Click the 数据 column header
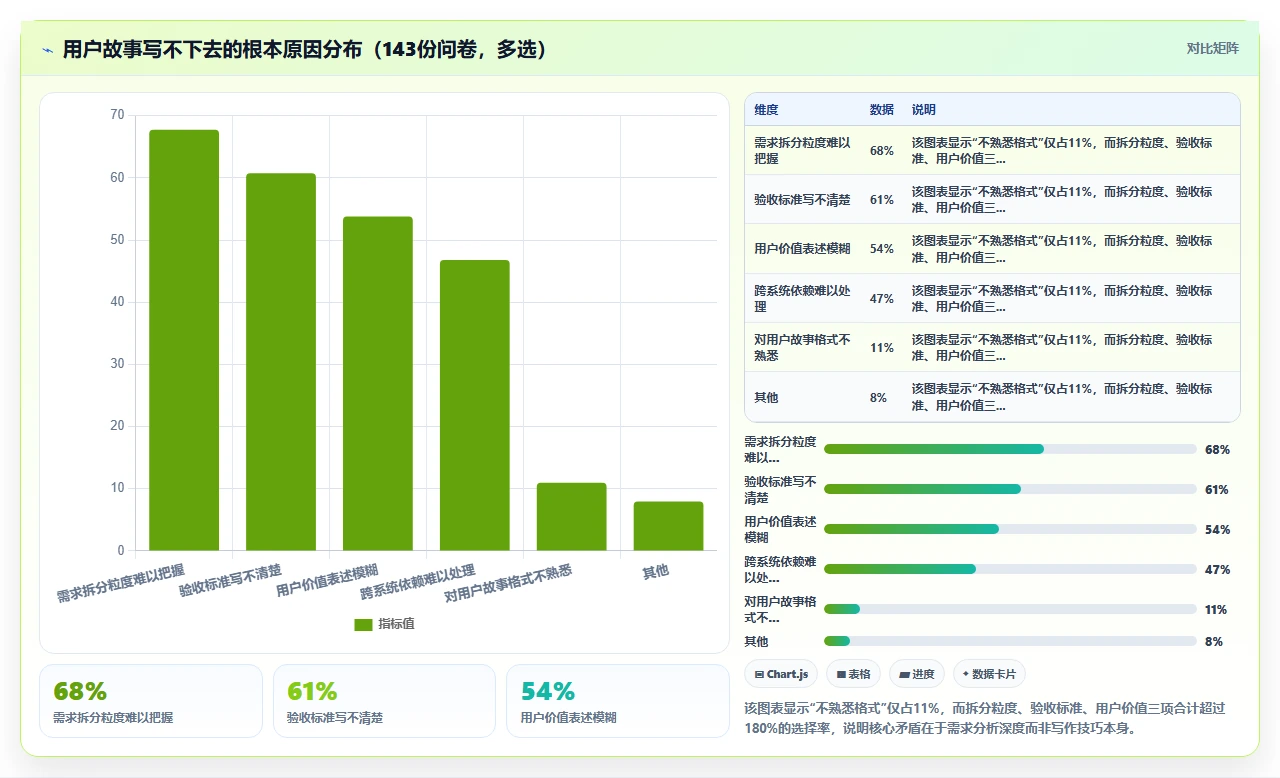1280x778 pixels. pos(882,109)
